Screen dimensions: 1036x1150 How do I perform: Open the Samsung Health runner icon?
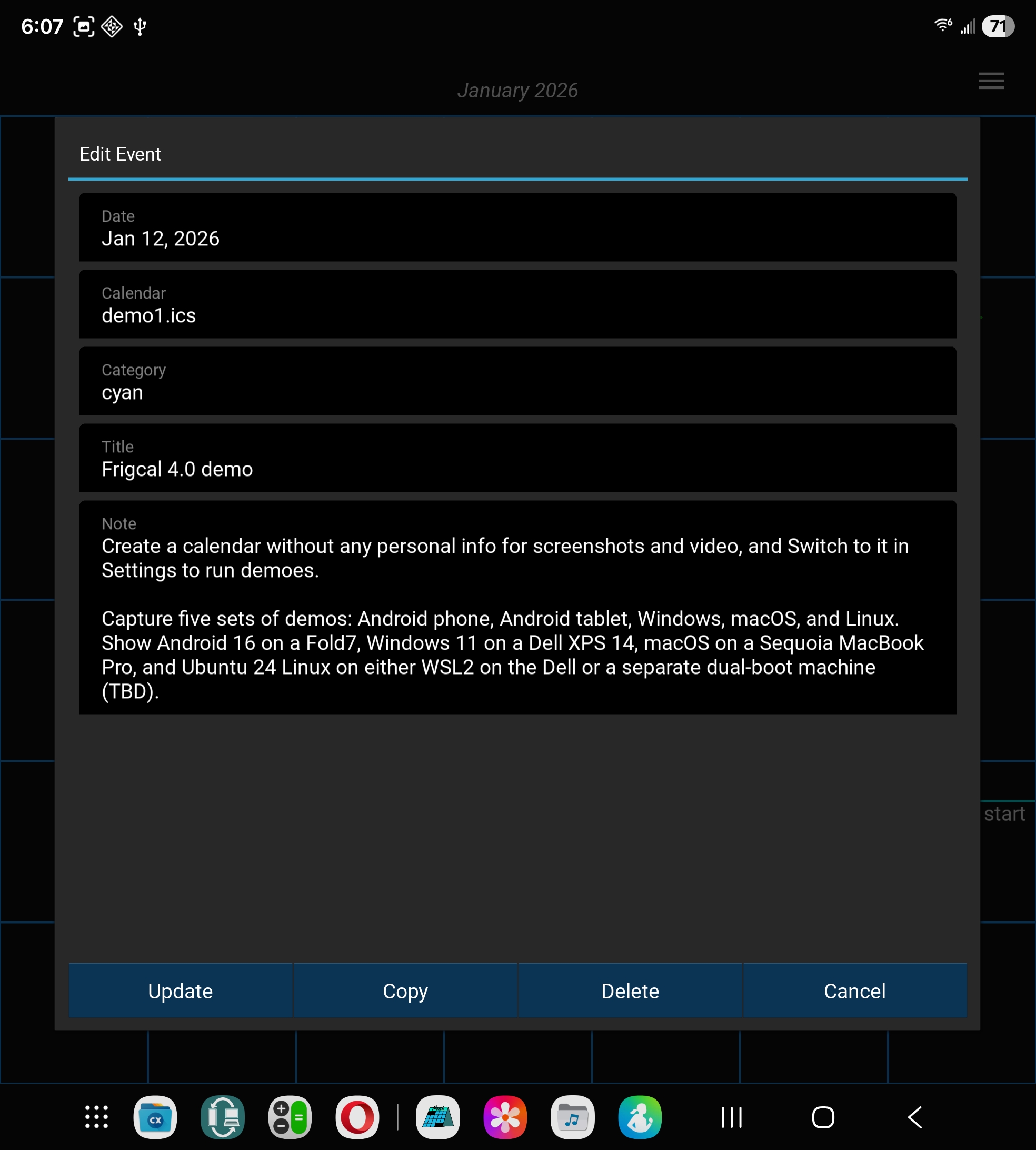tap(640, 1117)
